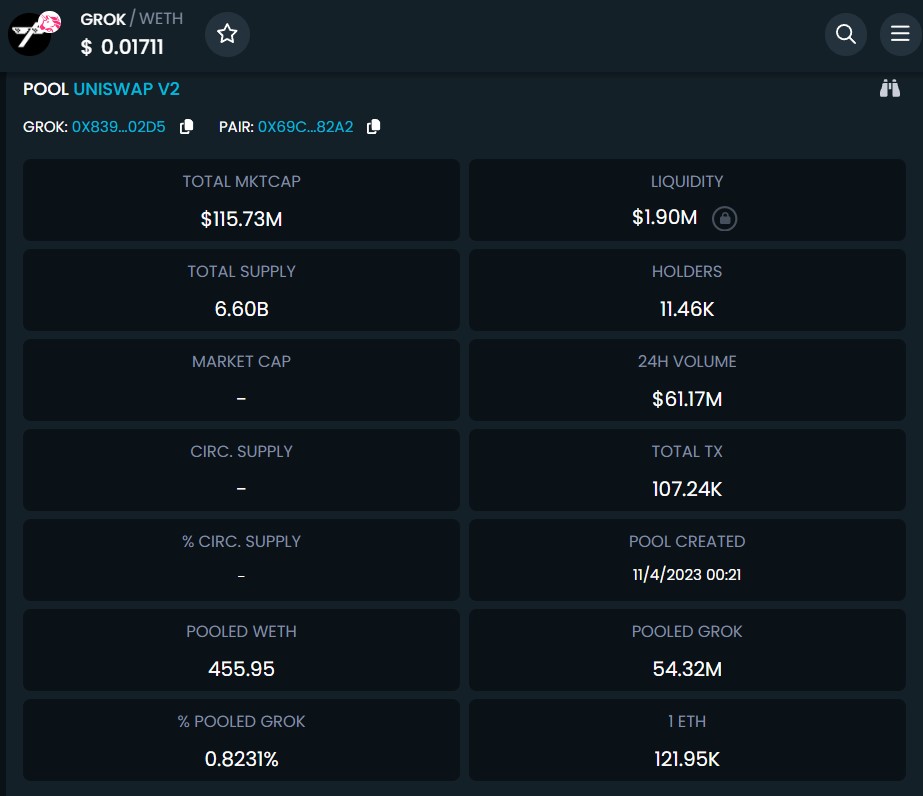Open PAIR address 0X69C...82A2 link
Screen dimensions: 923x796
305,127
